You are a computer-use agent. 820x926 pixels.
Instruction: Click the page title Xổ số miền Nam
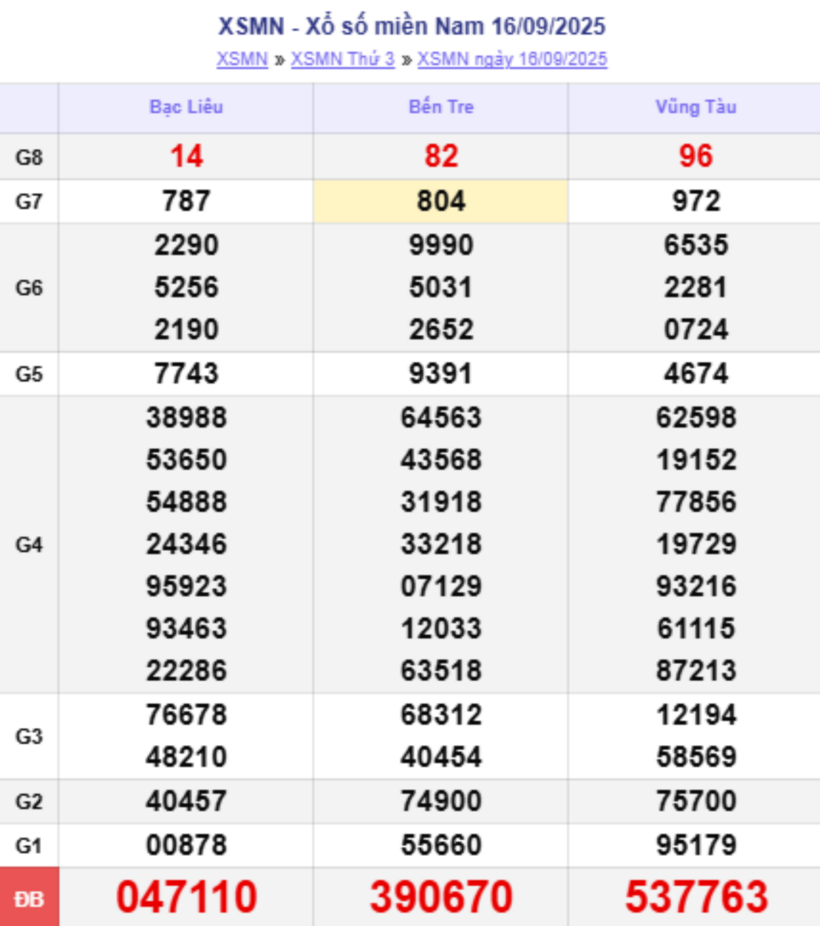(411, 26)
